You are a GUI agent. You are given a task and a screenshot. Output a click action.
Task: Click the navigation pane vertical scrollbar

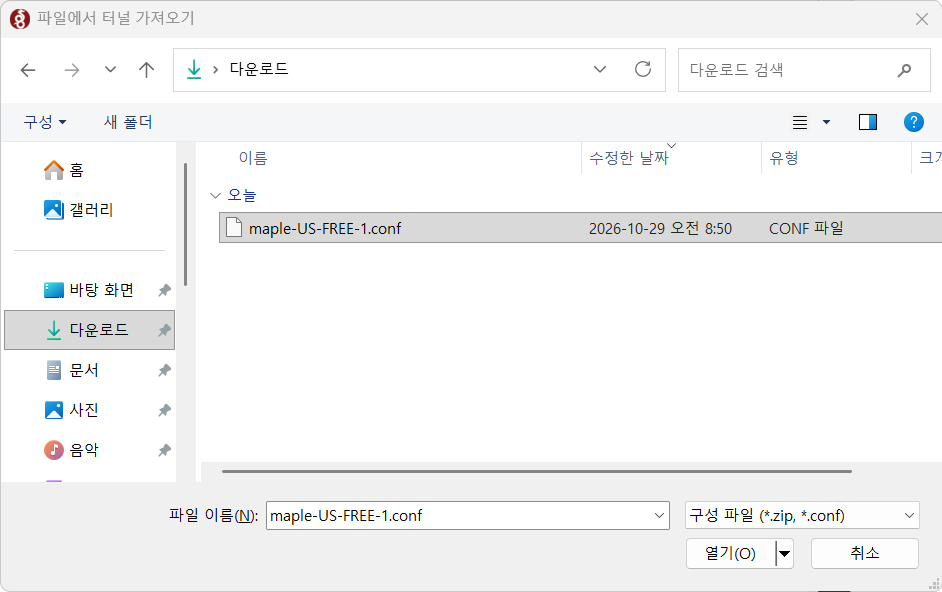coord(186,224)
